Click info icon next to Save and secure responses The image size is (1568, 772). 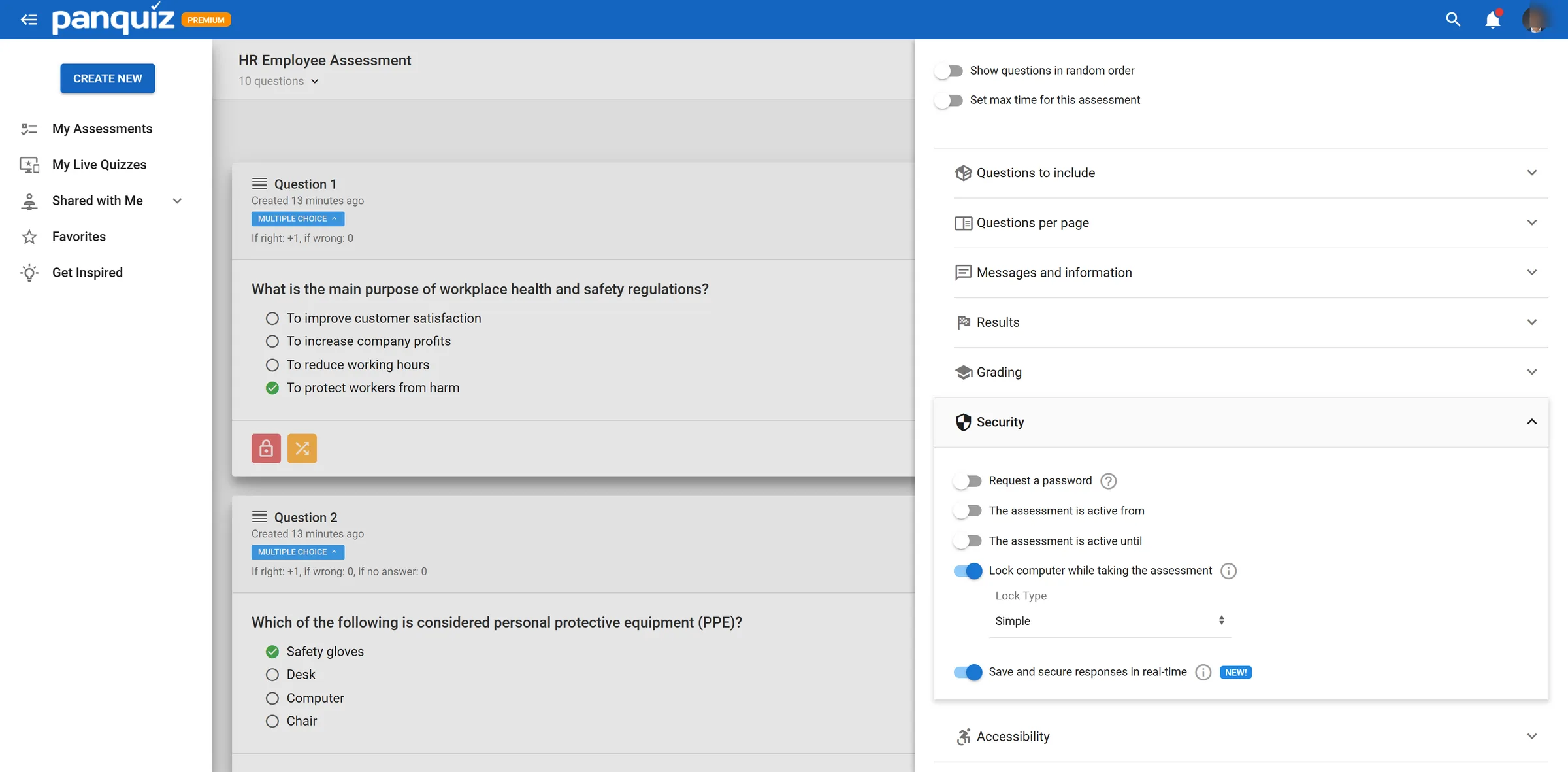point(1203,673)
